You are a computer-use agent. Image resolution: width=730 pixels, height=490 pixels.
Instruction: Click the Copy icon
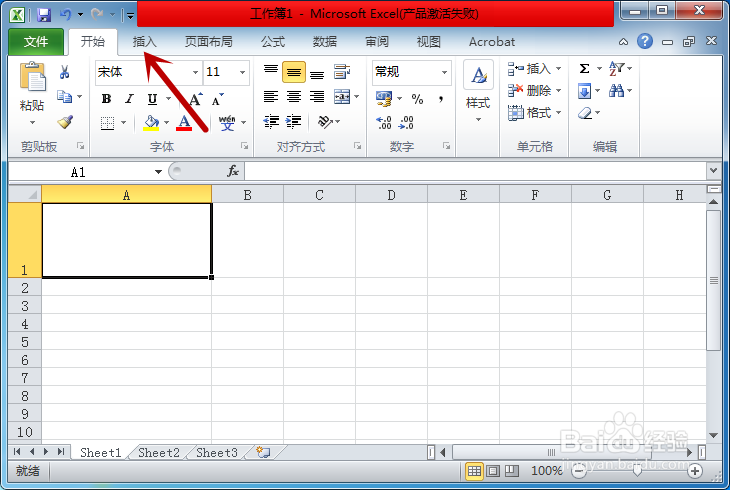click(x=64, y=96)
